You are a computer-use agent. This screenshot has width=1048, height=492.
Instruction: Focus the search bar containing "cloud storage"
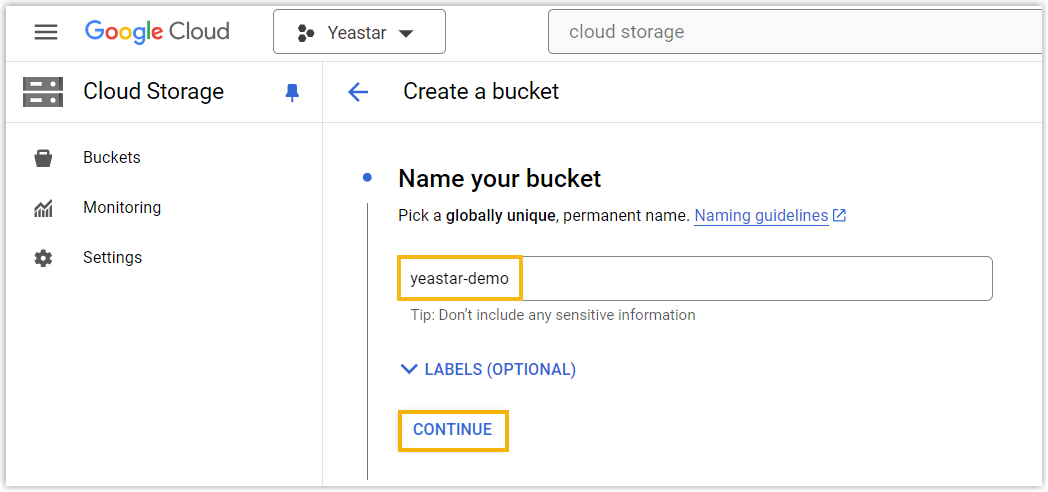pos(795,32)
